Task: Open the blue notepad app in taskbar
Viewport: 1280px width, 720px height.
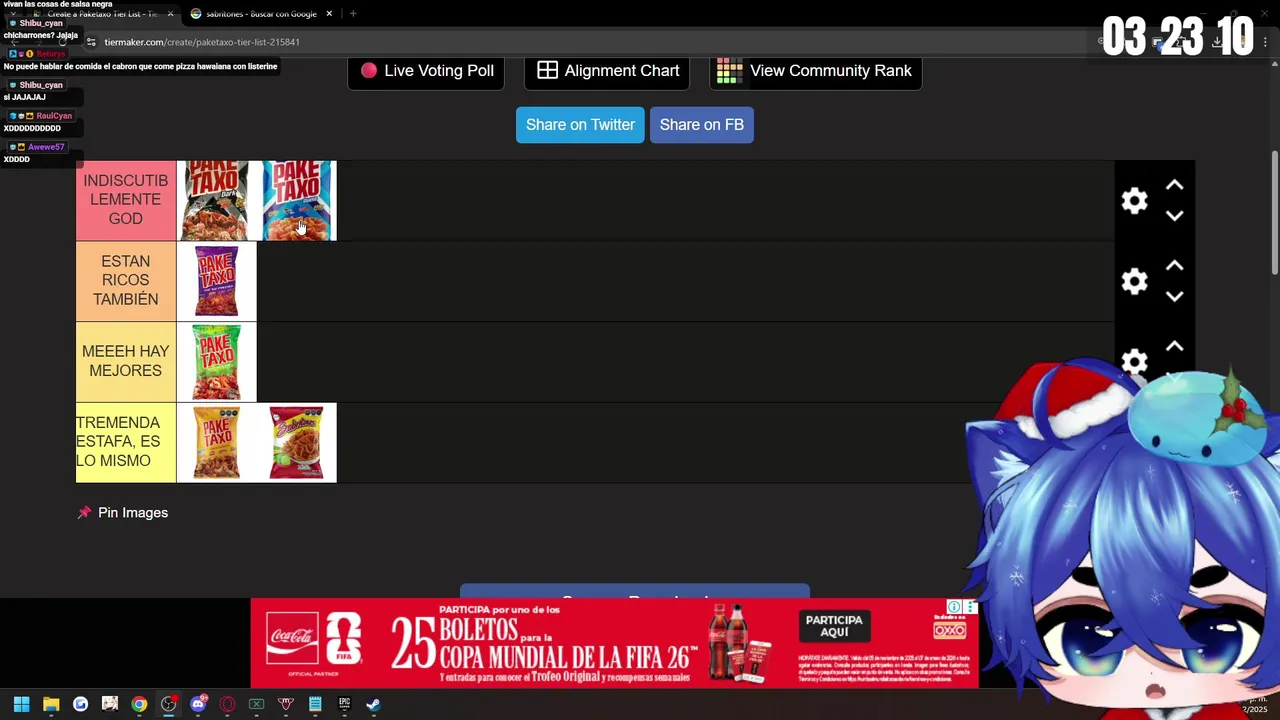Action: click(315, 704)
